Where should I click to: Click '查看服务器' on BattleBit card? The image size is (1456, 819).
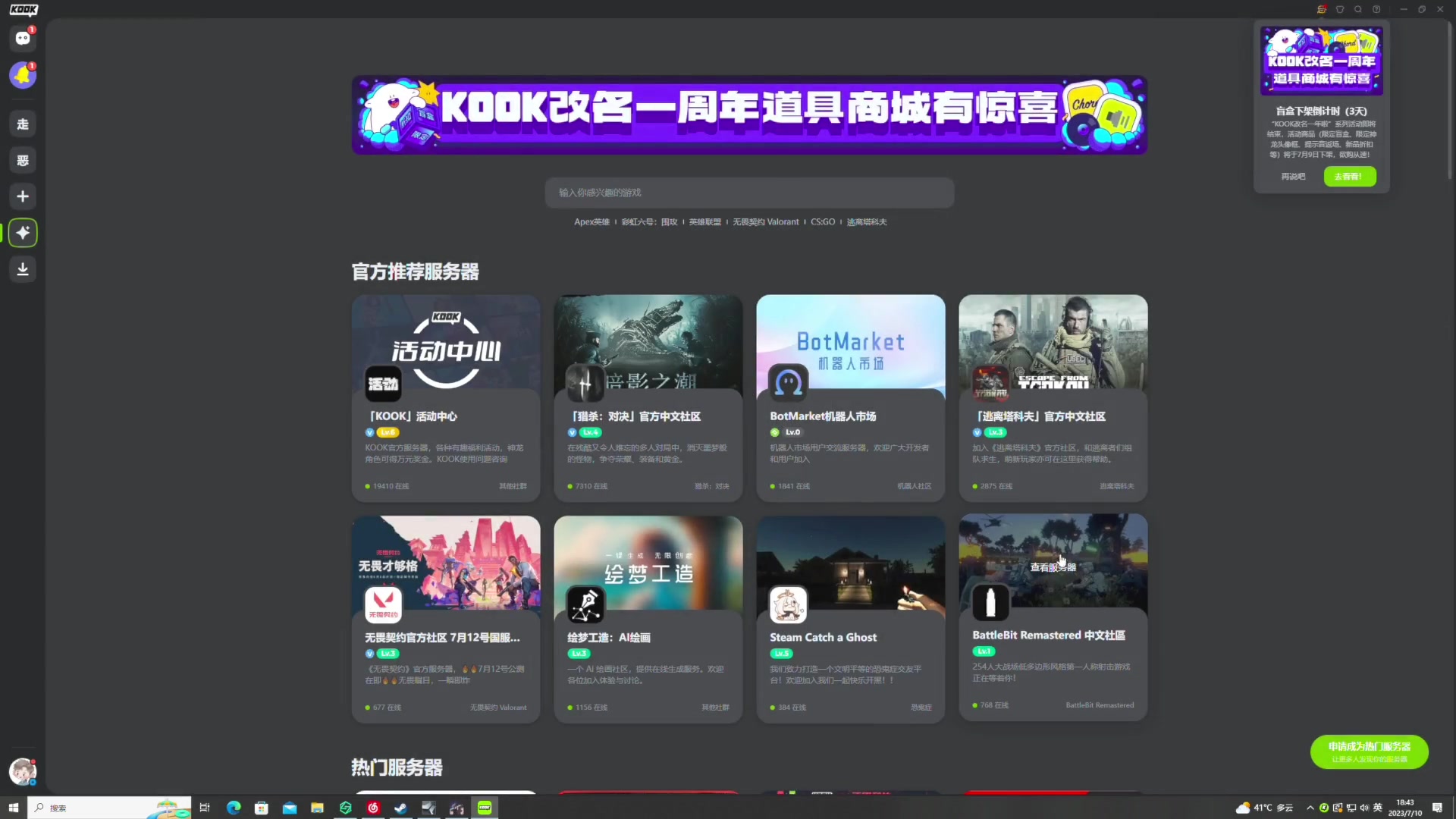coord(1053,567)
